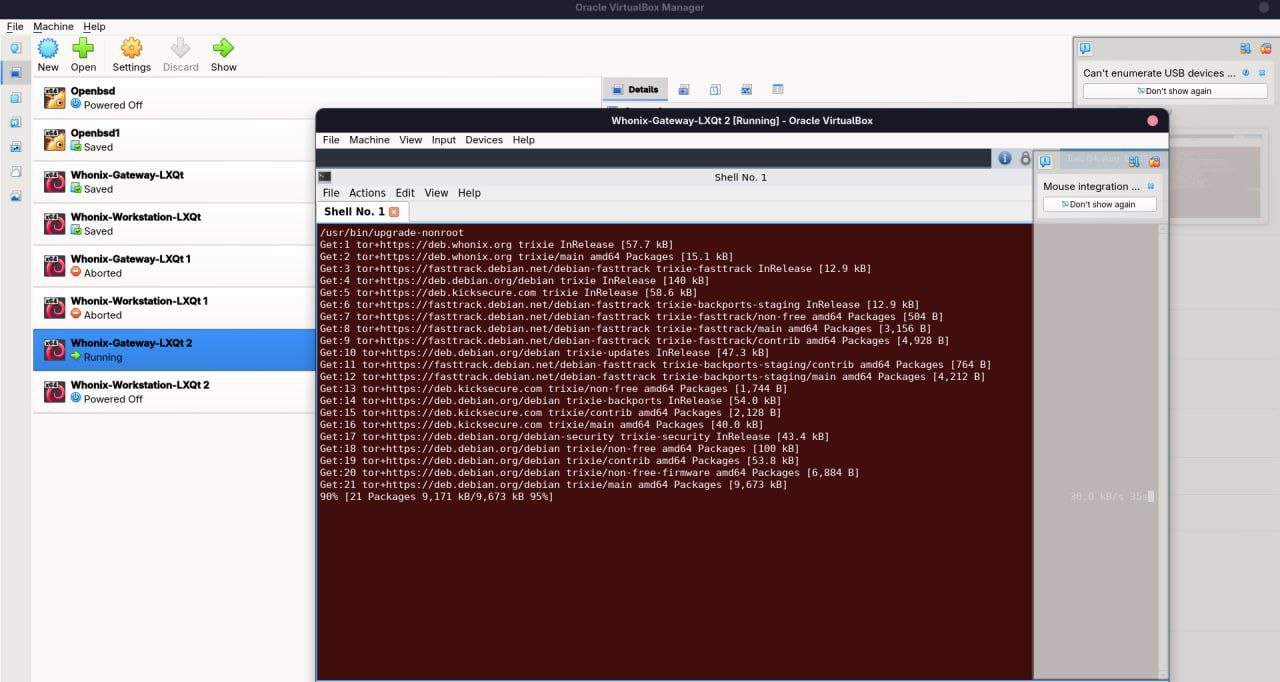This screenshot has width=1280, height=682.
Task: Select the Openbsd1 saved machine
Action: [174, 140]
